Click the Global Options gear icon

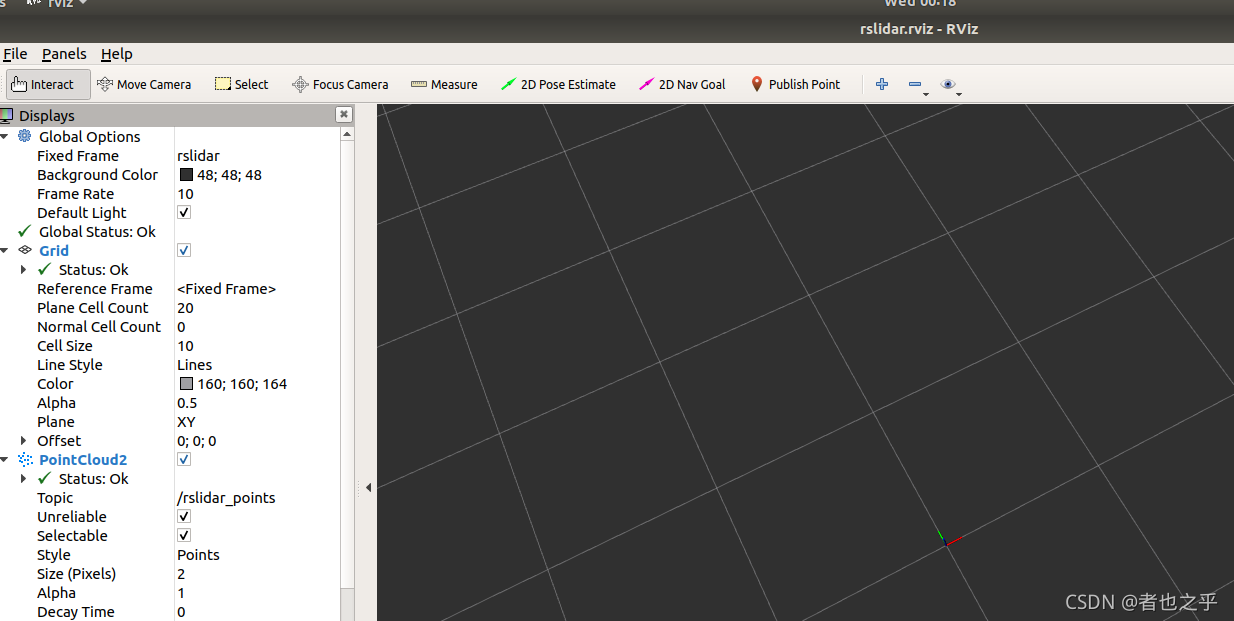25,136
